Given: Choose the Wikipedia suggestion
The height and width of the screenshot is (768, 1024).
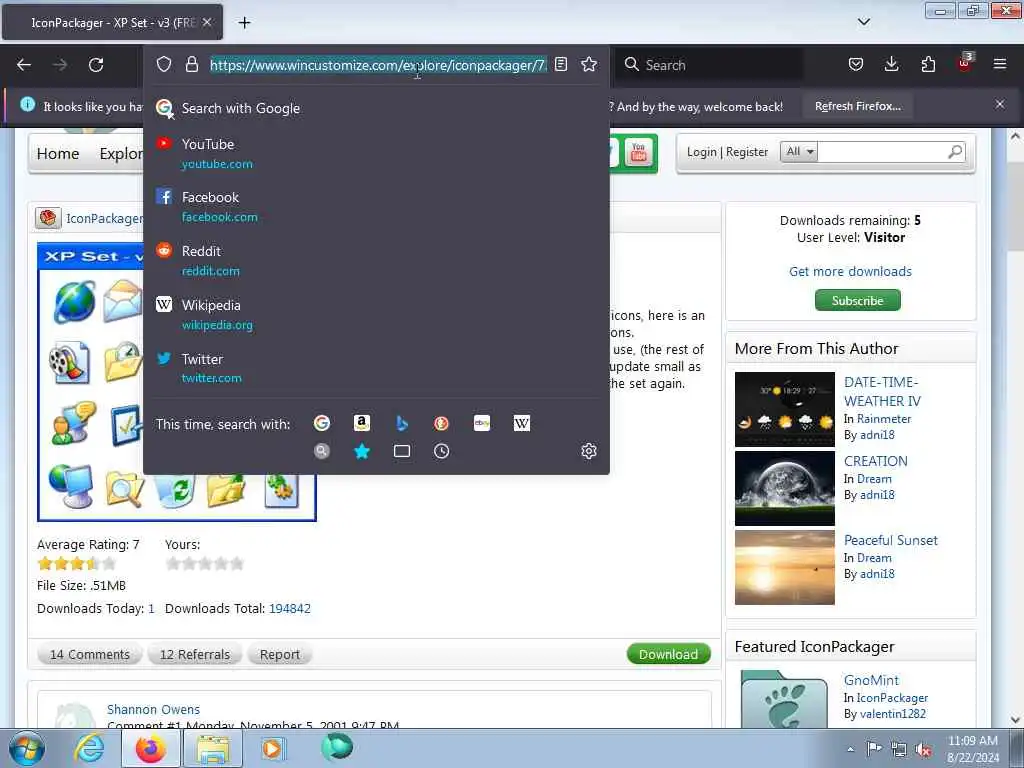Looking at the screenshot, I should click(x=376, y=315).
